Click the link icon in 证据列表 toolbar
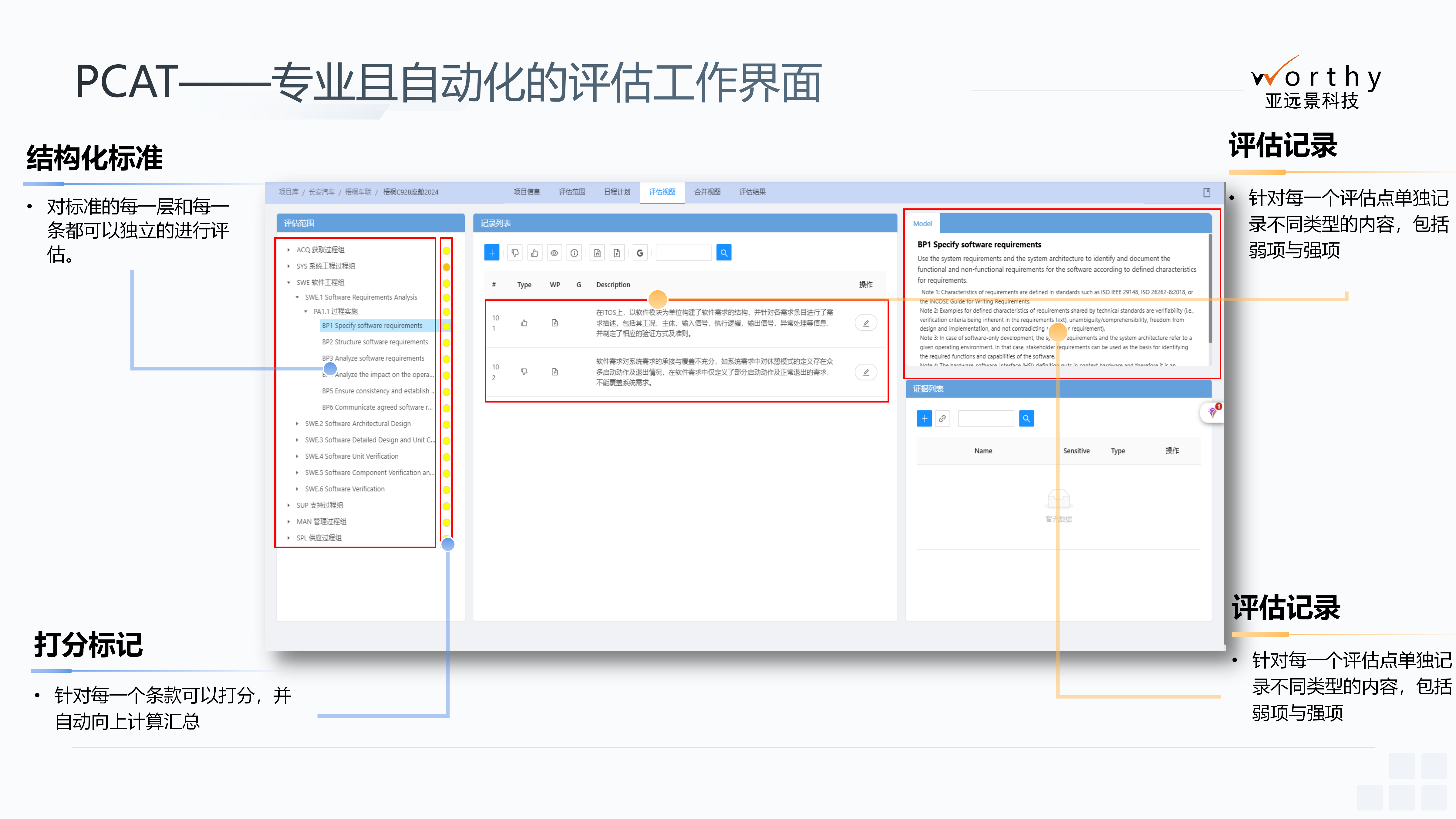This screenshot has height=819, width=1456. point(942,419)
